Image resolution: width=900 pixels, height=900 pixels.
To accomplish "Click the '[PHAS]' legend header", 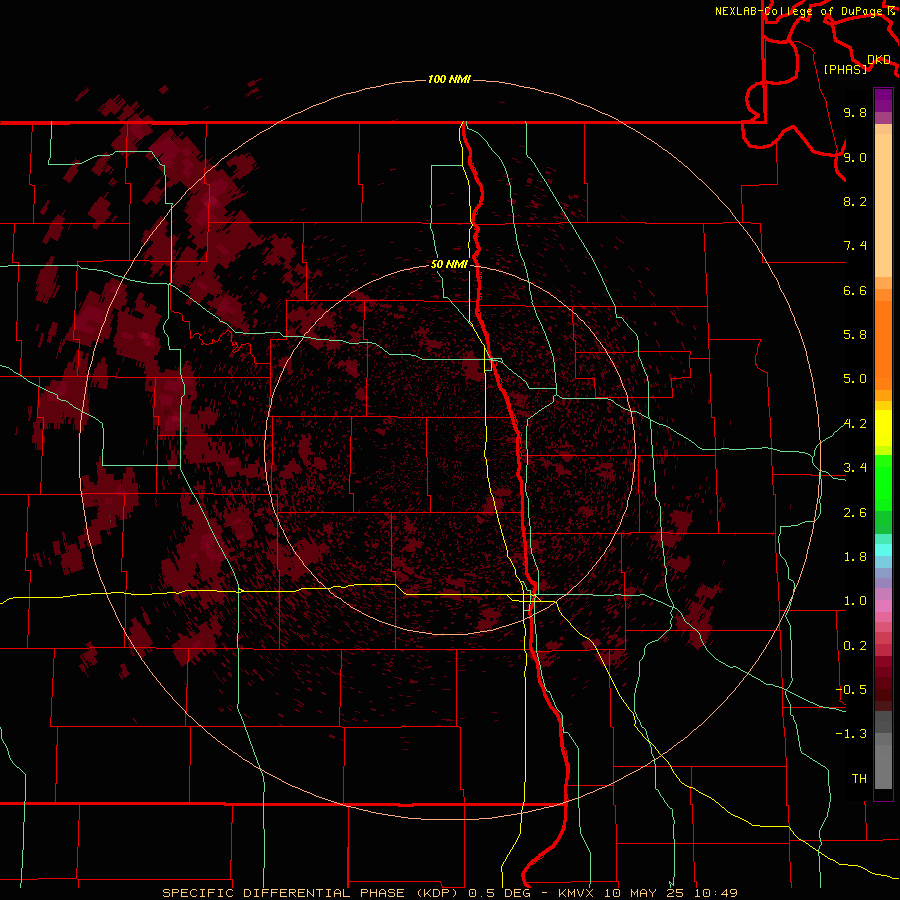I will [x=845, y=69].
